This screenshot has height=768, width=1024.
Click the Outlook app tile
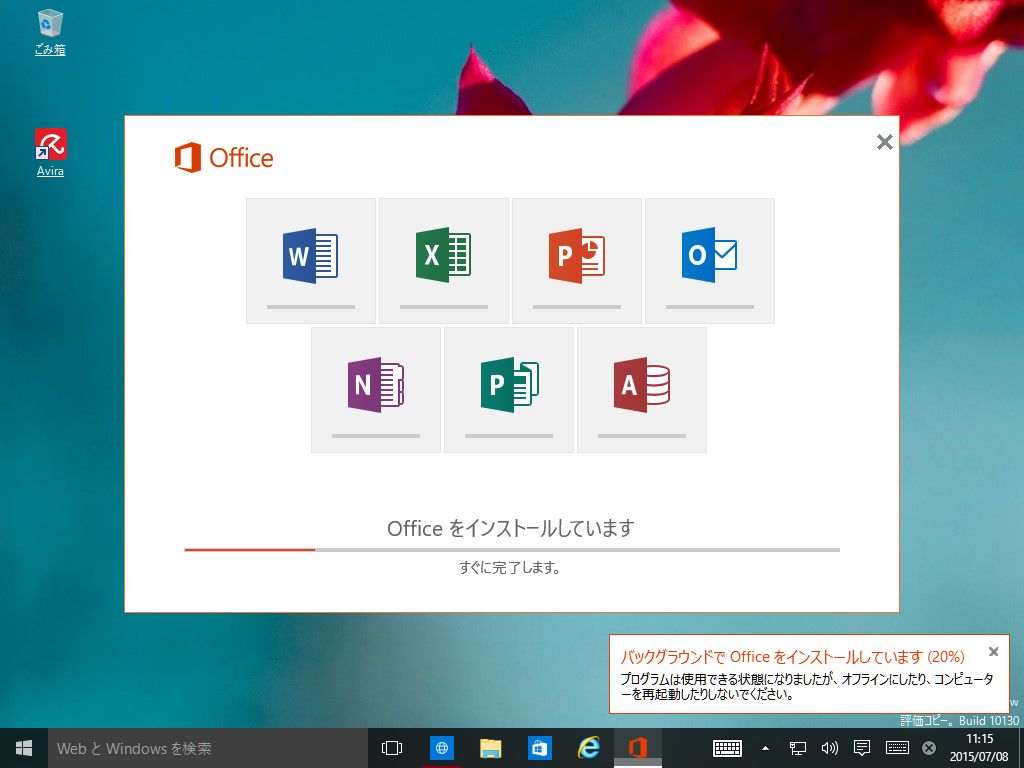[710, 261]
